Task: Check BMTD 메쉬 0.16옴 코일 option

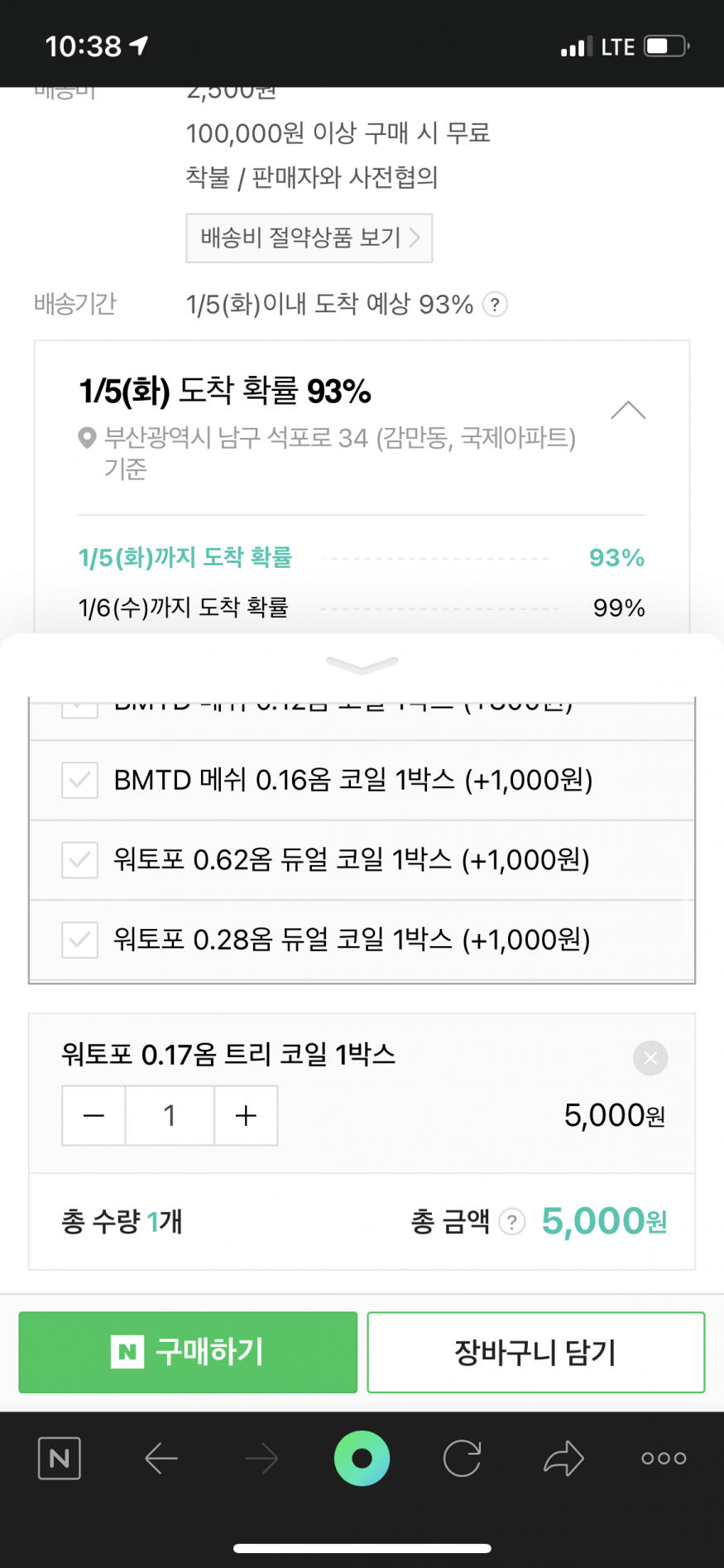Action: (x=80, y=780)
